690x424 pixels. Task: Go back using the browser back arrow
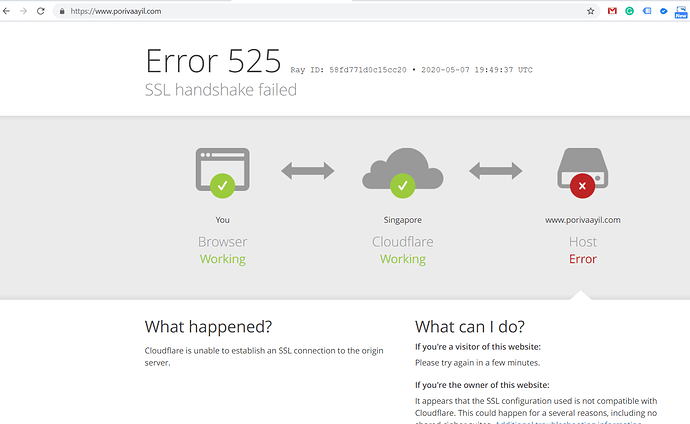[x=6, y=11]
